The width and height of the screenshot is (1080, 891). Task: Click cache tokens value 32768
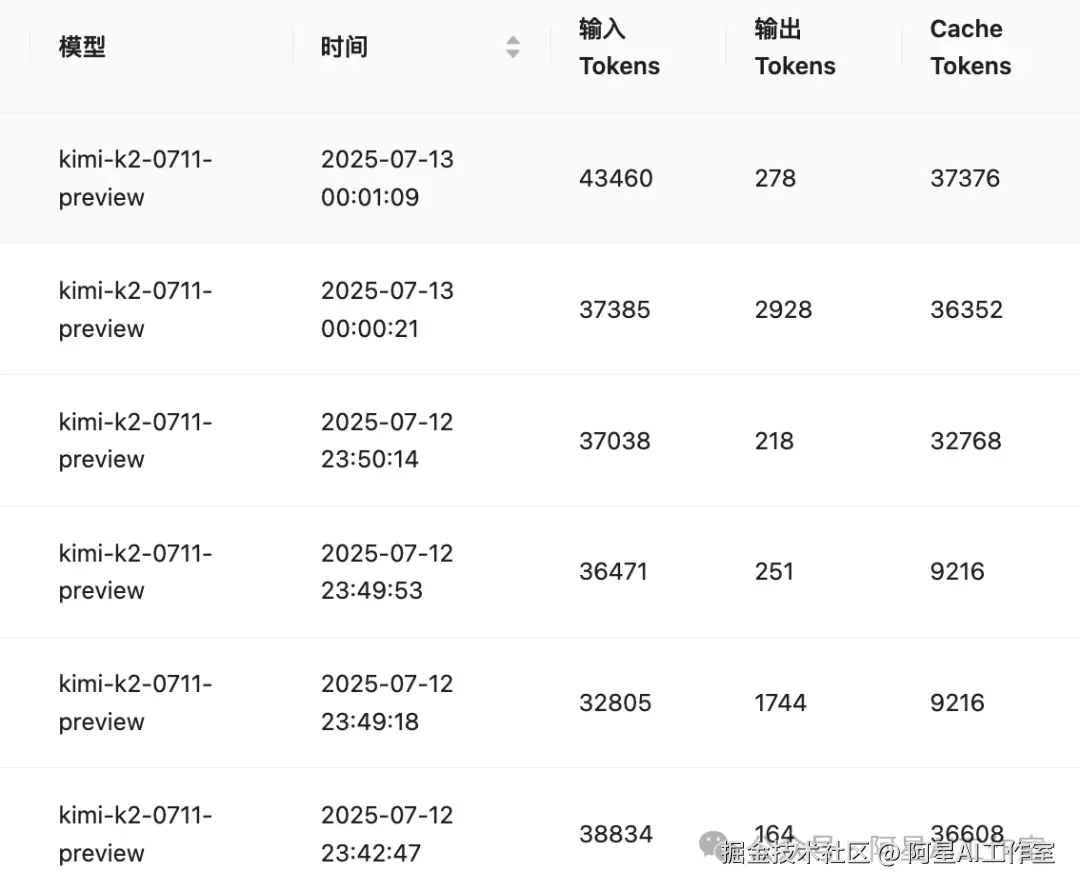tap(966, 441)
